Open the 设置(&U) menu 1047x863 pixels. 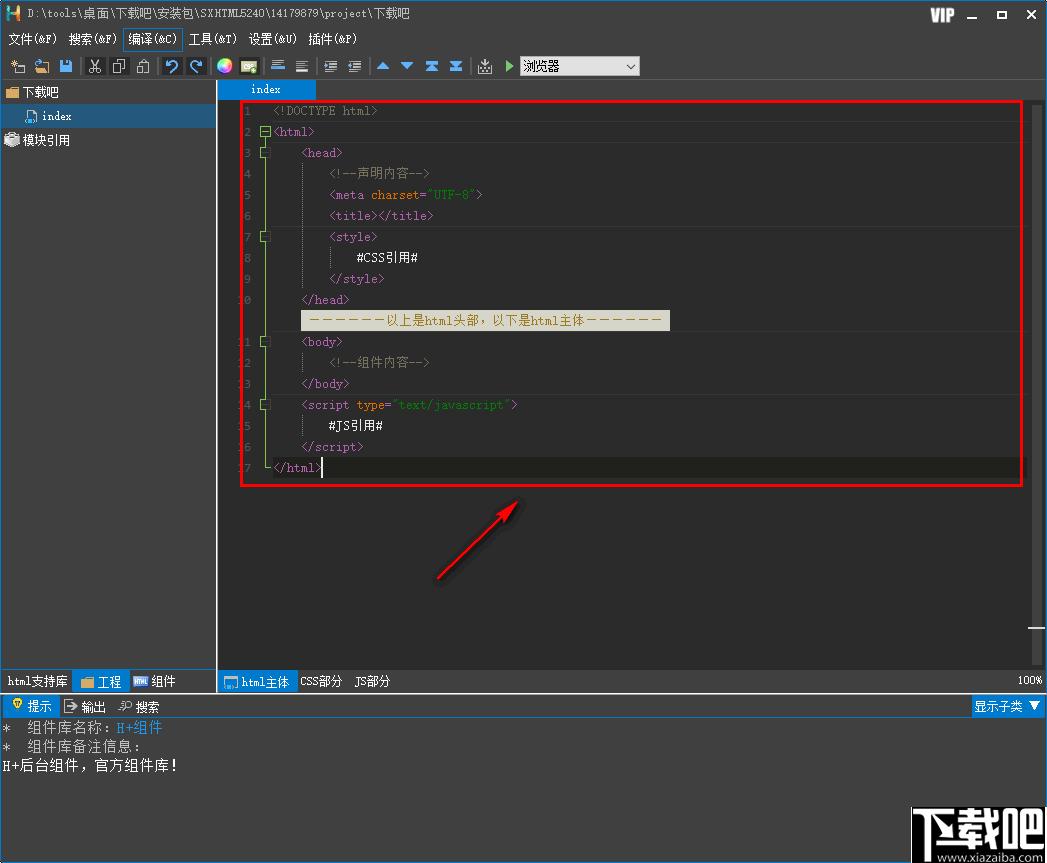(272, 39)
